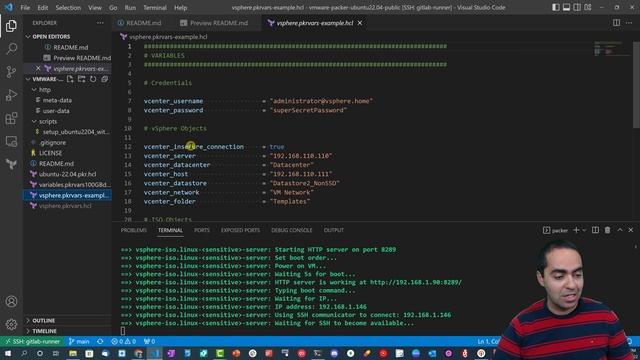Screen dimensions: 640x360
Task: Open the Manage gear settings icon
Action: [x=11, y=324]
